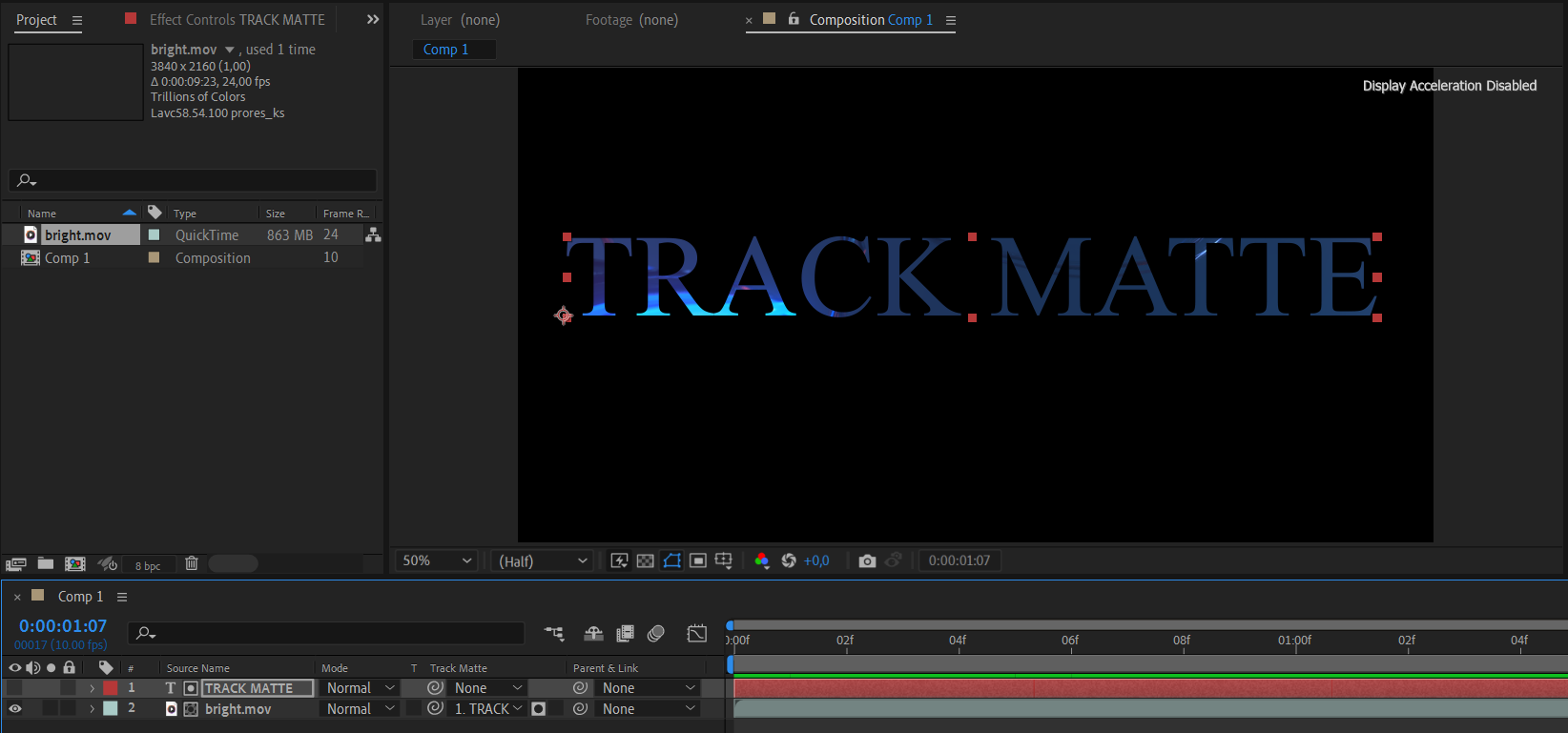Expand the bright.mov layer properties
This screenshot has height=733, width=1568.
93,709
